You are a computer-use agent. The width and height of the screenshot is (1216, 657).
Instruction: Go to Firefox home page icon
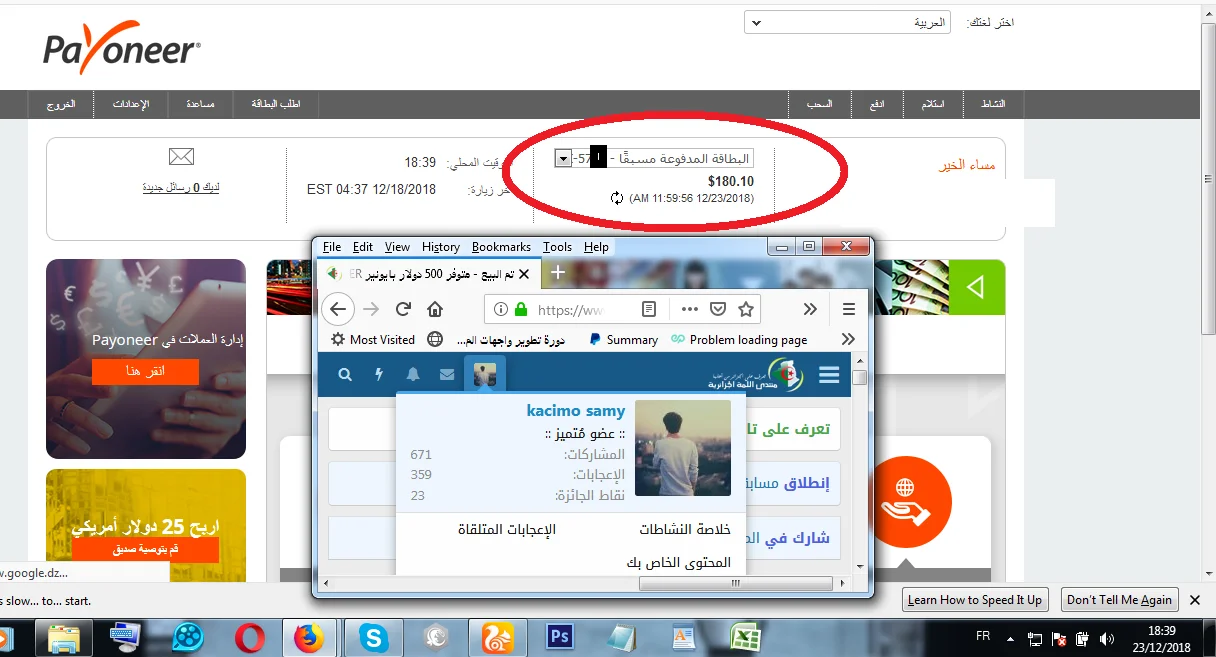435,309
